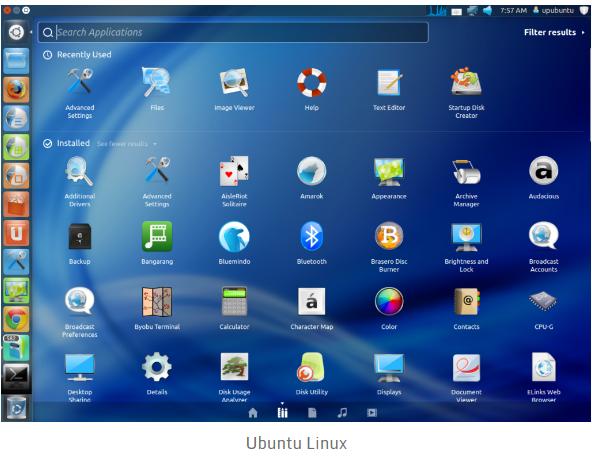Expand the Filter results panel
The width and height of the screenshot is (592, 467).
554,32
